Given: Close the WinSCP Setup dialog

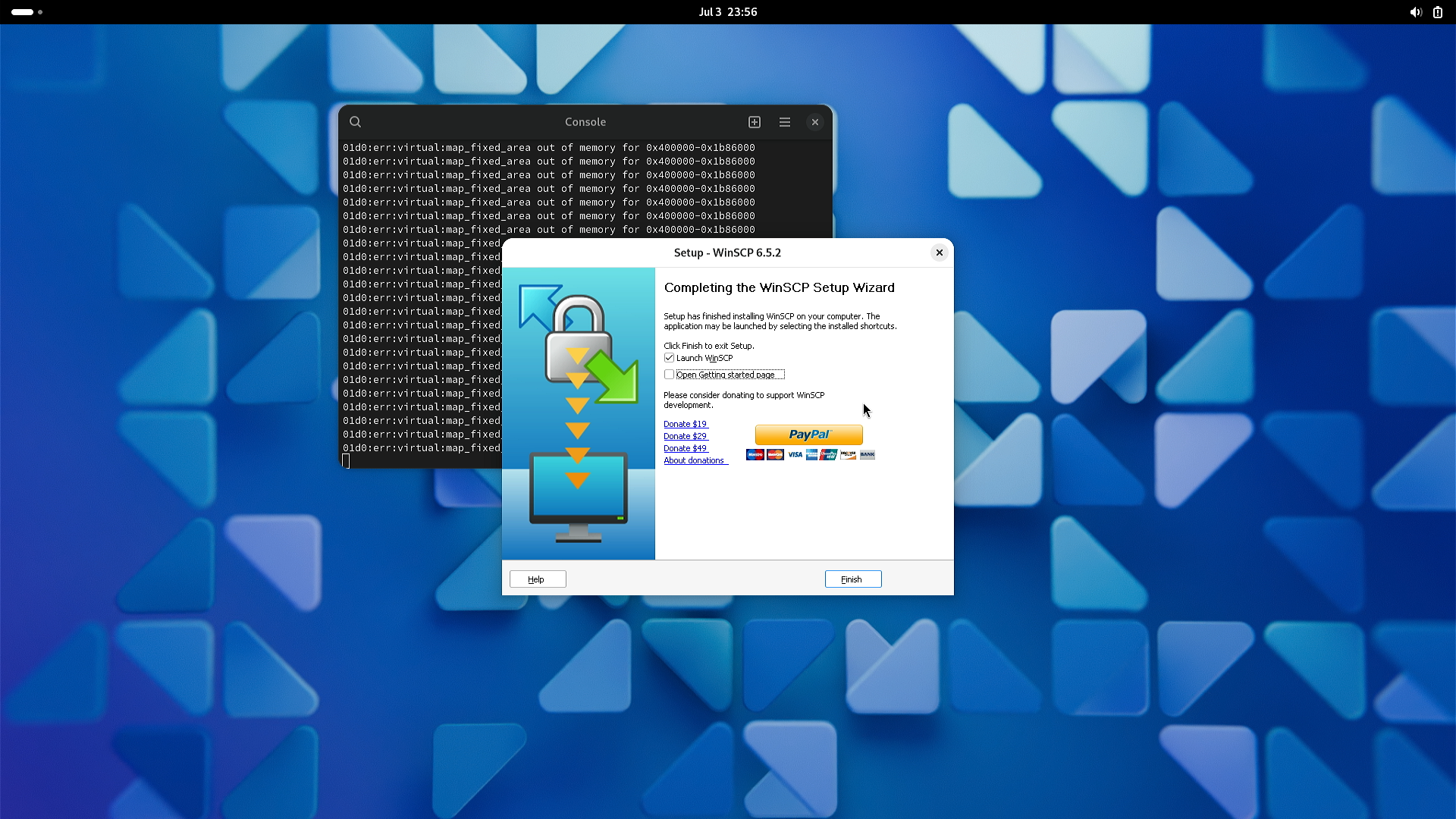Looking at the screenshot, I should coord(940,253).
